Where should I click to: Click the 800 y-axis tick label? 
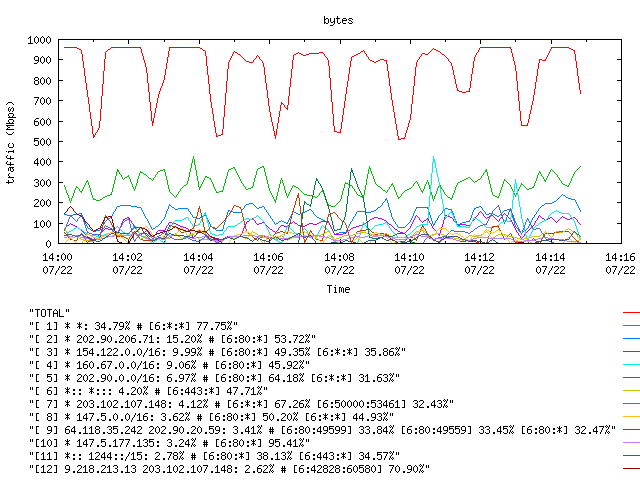pyautogui.click(x=42, y=81)
